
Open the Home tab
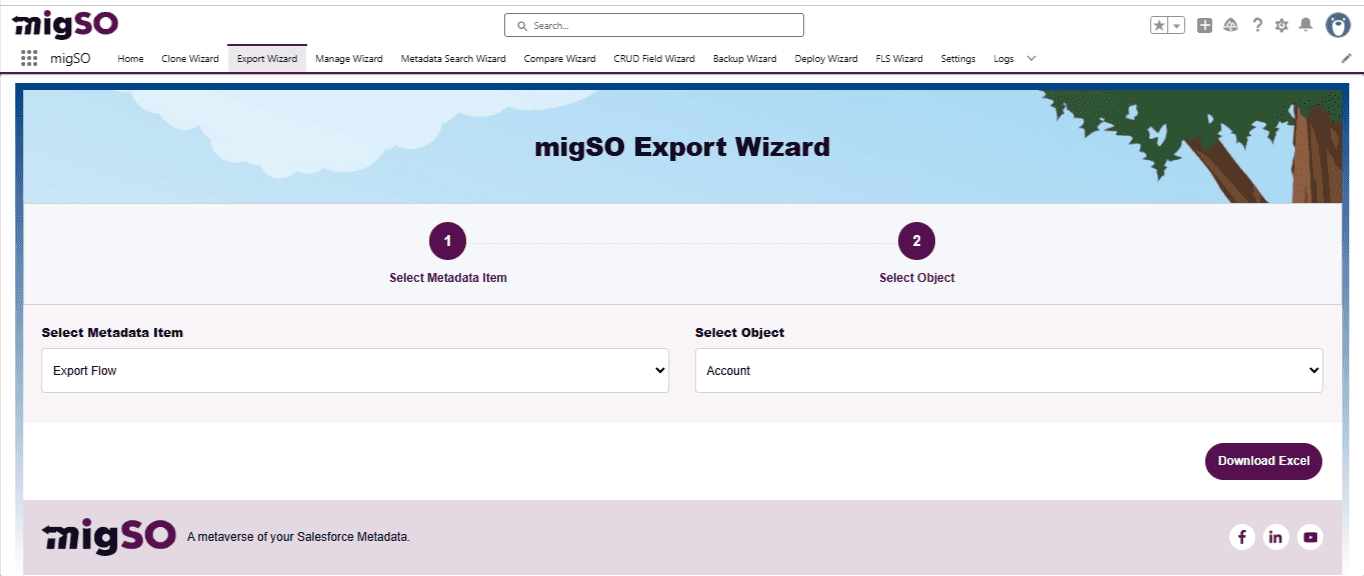(131, 59)
